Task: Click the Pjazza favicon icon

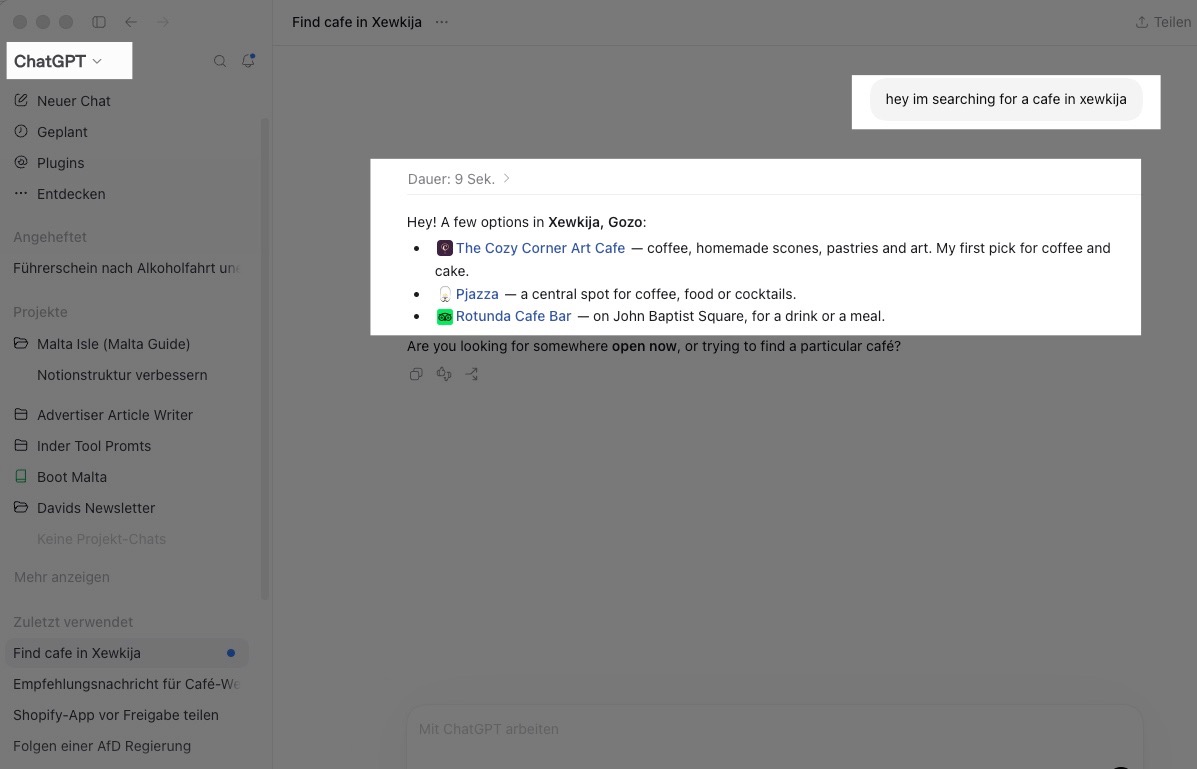Action: click(x=444, y=294)
